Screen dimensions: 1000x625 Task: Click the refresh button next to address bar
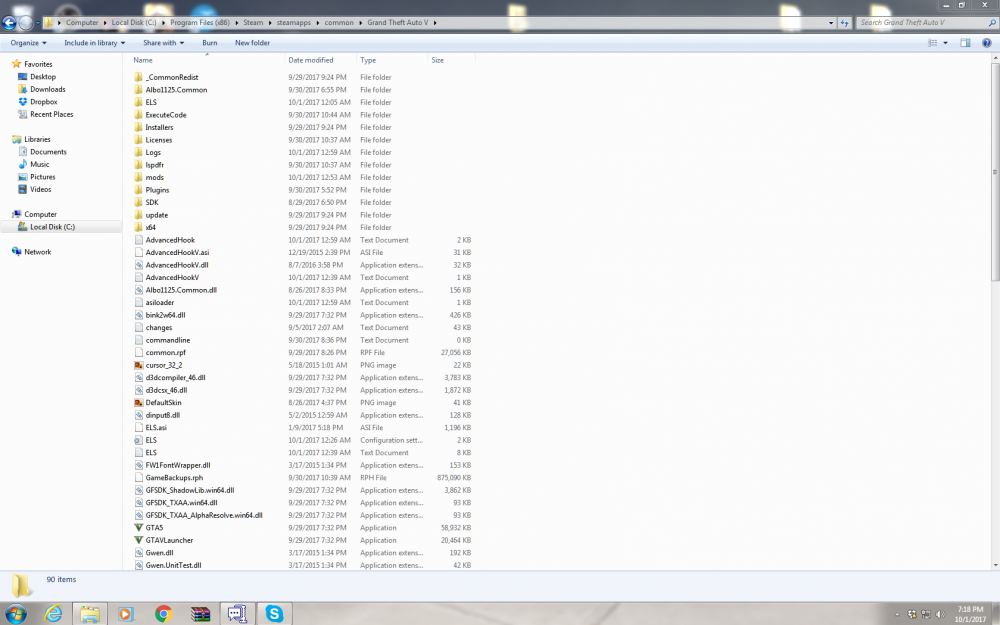coord(844,22)
